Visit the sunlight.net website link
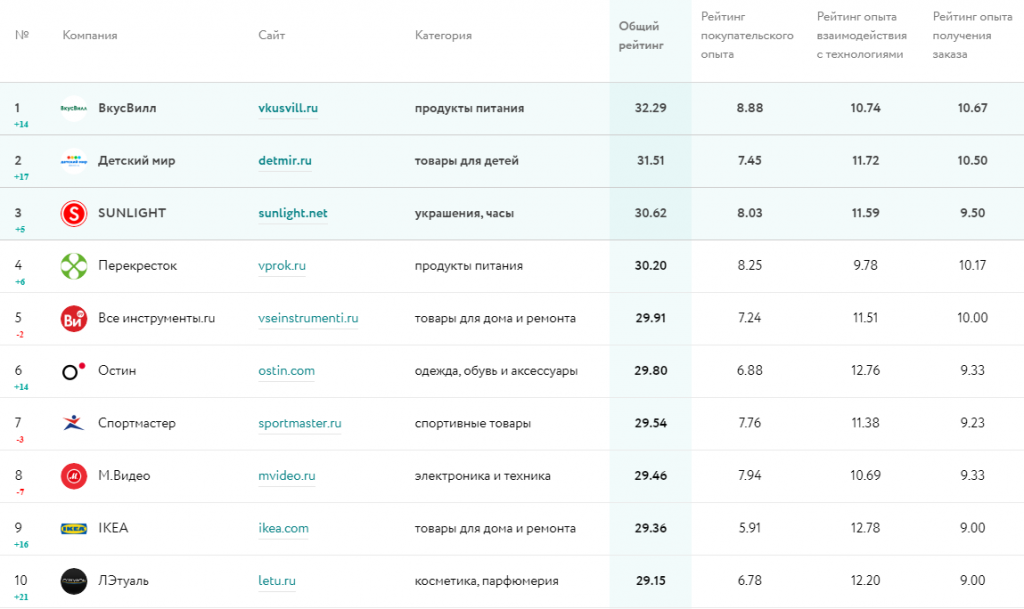The image size is (1024, 609). click(x=292, y=213)
